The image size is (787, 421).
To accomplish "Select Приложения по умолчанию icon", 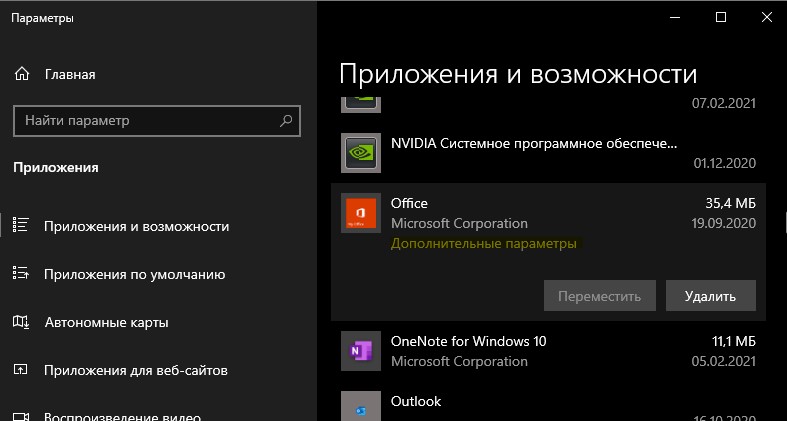I will click(21, 273).
